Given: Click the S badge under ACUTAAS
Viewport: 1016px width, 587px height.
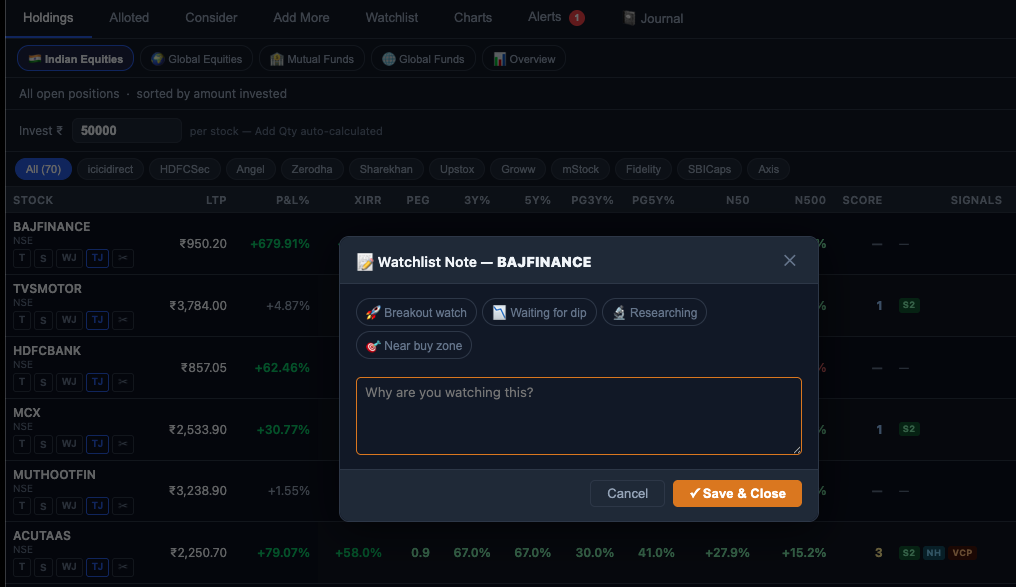Looking at the screenshot, I should pos(43,567).
